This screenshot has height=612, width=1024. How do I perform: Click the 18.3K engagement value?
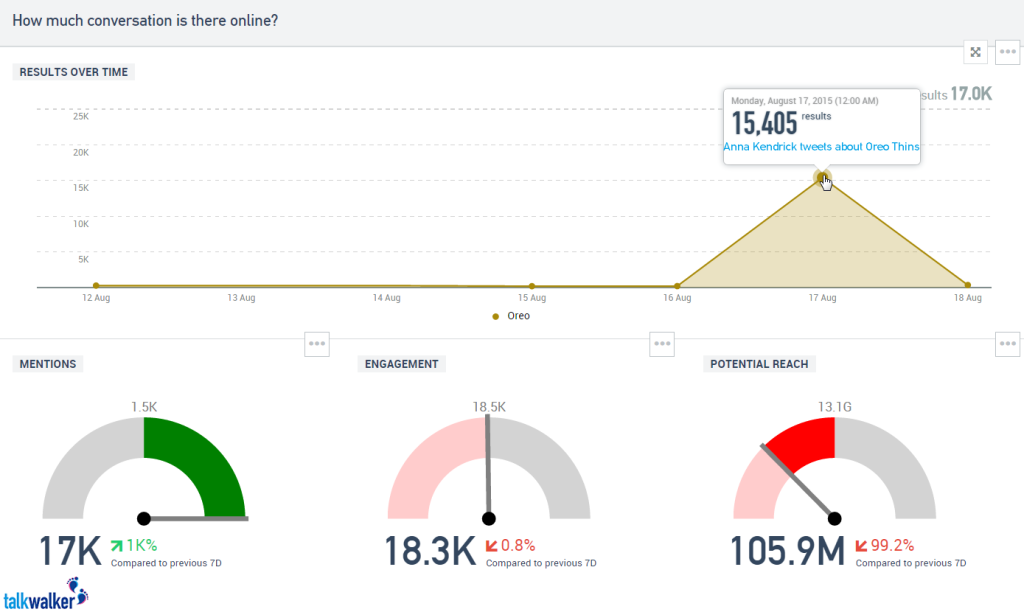click(x=430, y=551)
